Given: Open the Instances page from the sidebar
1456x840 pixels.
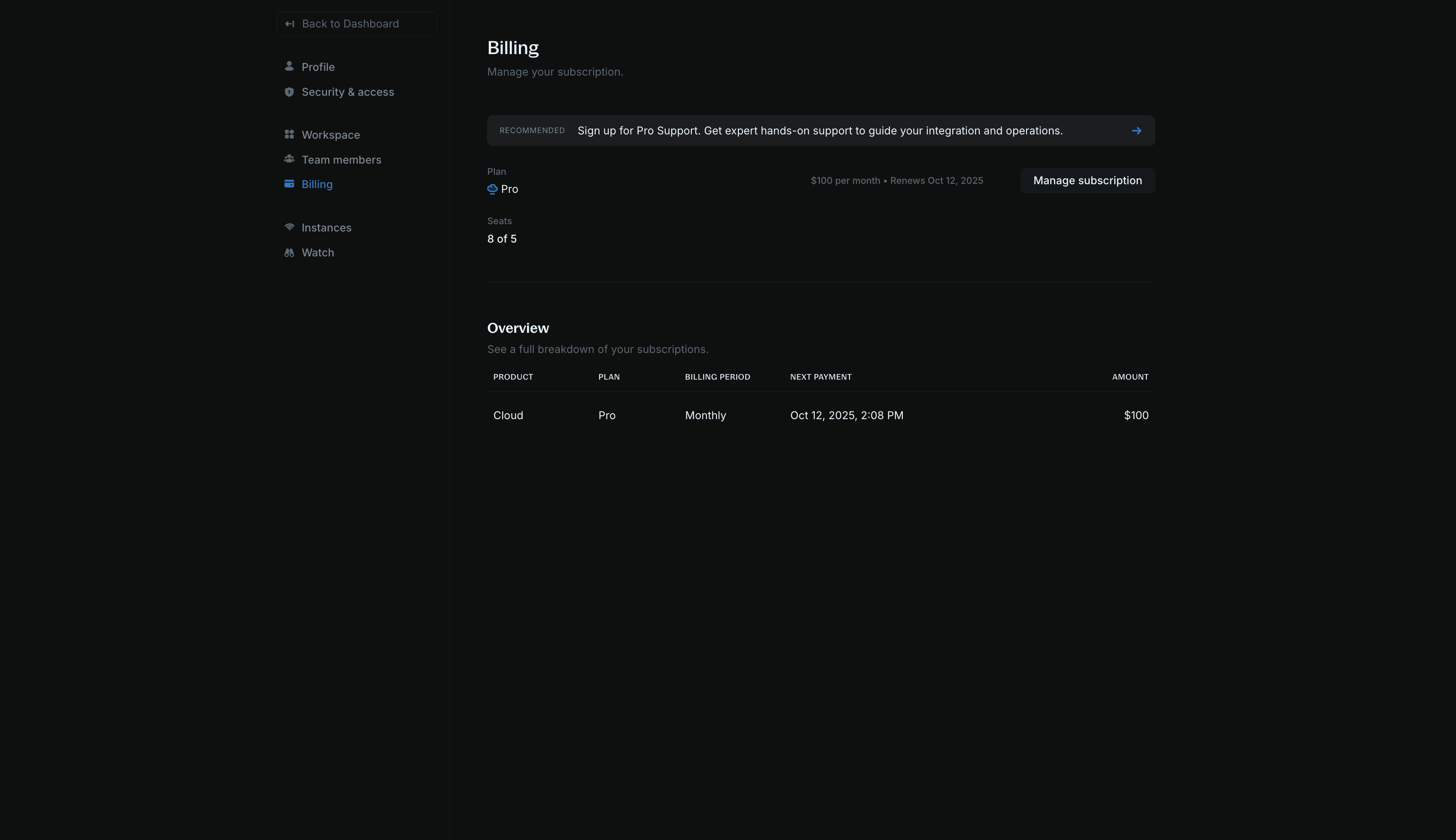Looking at the screenshot, I should [326, 228].
